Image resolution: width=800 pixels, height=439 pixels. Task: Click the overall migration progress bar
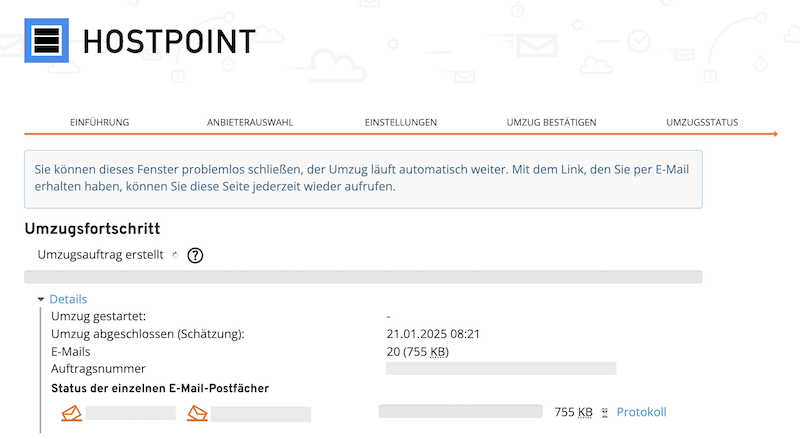coord(363,277)
